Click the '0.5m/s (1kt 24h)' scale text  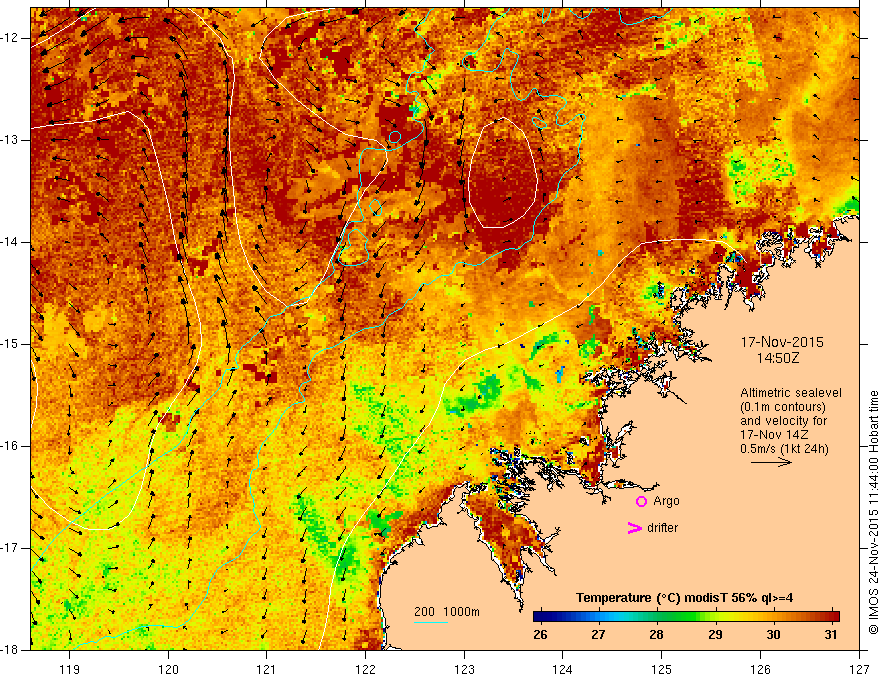coord(784,449)
